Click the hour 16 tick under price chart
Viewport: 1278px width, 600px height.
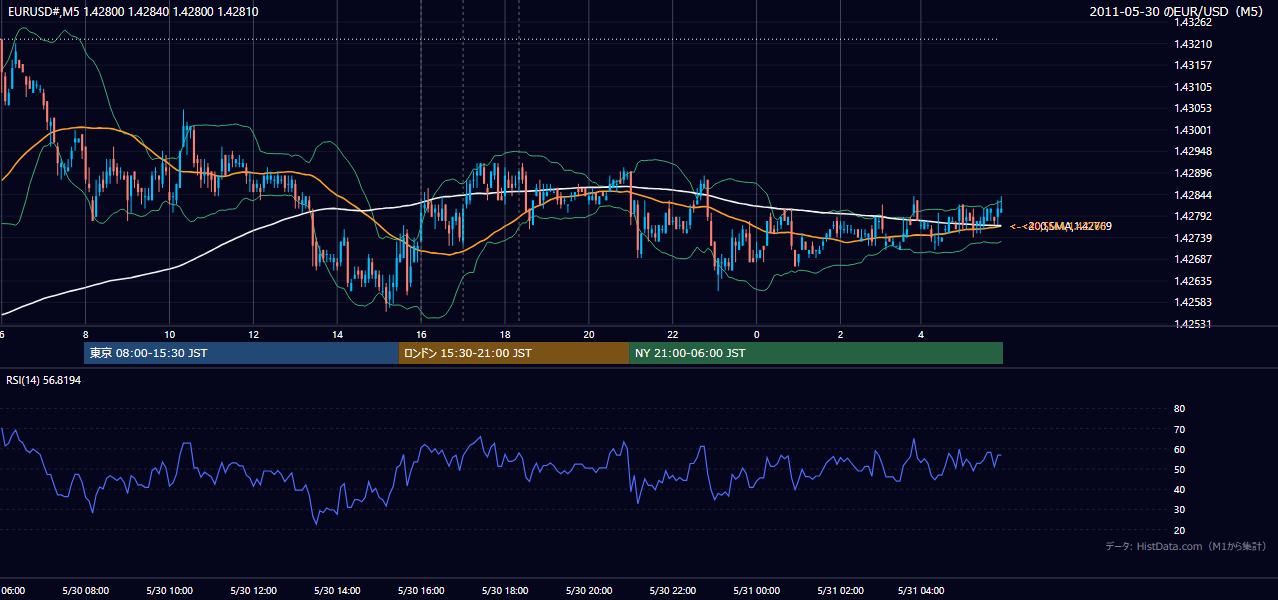(x=422, y=334)
